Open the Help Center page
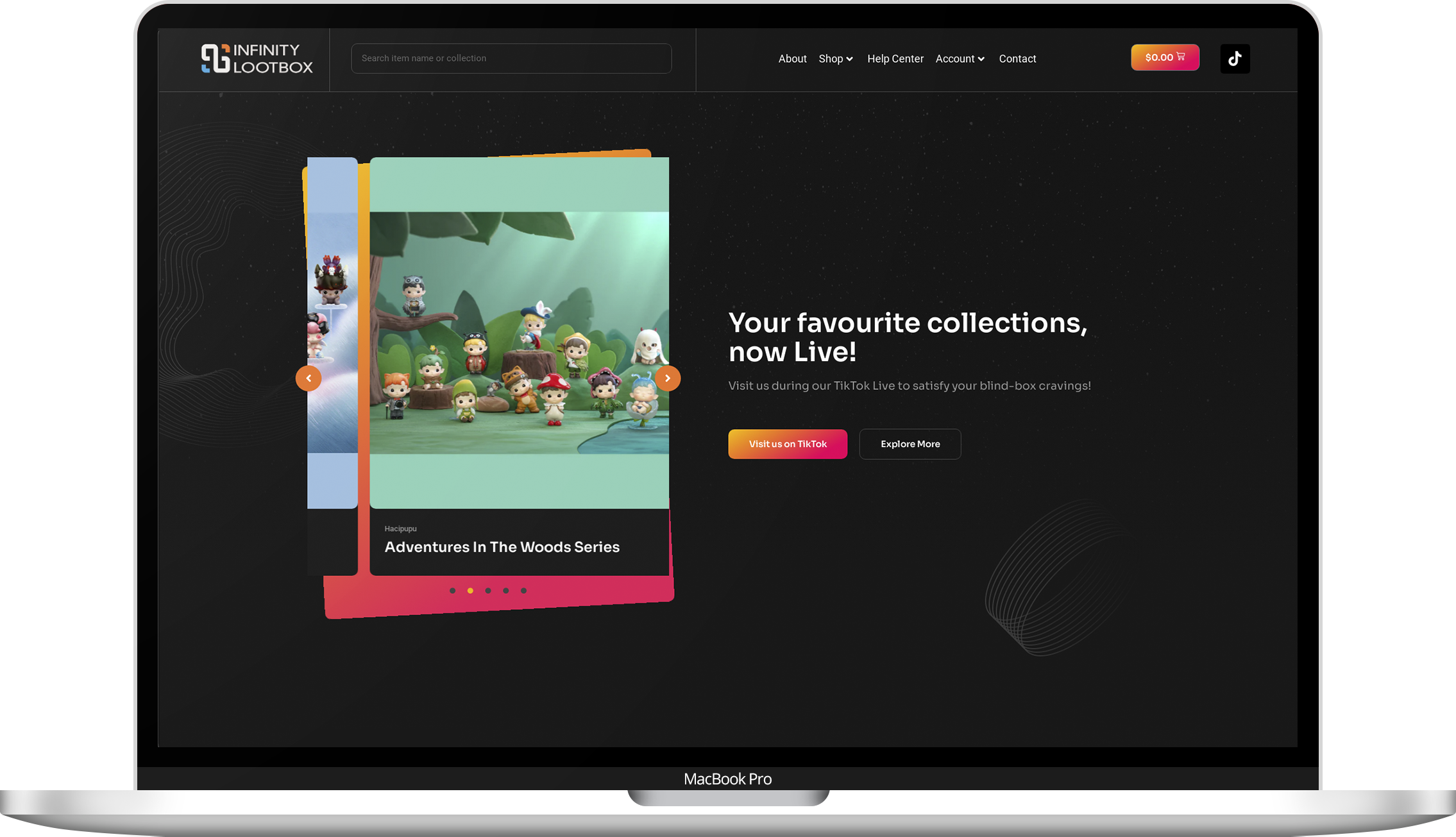 [x=895, y=58]
